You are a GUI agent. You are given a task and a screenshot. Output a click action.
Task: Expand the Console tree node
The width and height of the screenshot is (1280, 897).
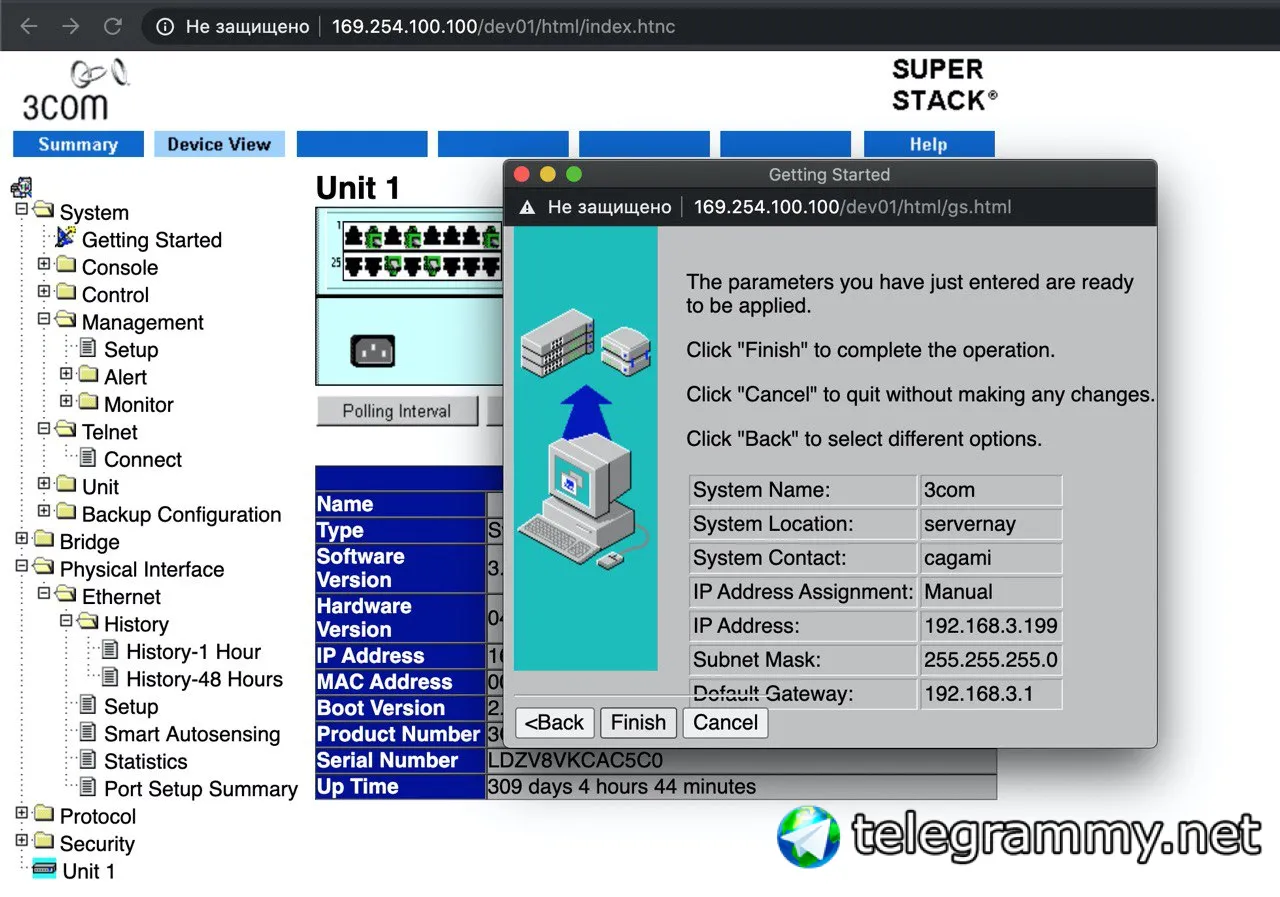[44, 265]
